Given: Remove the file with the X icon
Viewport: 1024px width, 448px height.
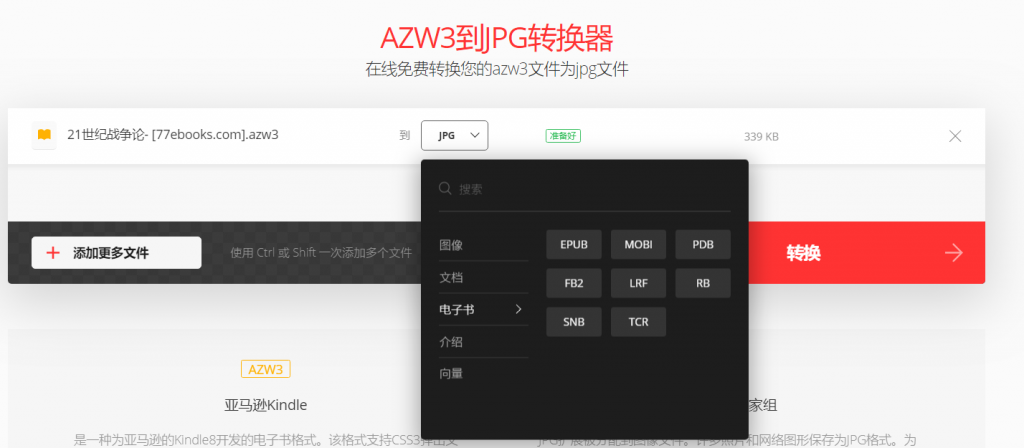Looking at the screenshot, I should coord(955,136).
